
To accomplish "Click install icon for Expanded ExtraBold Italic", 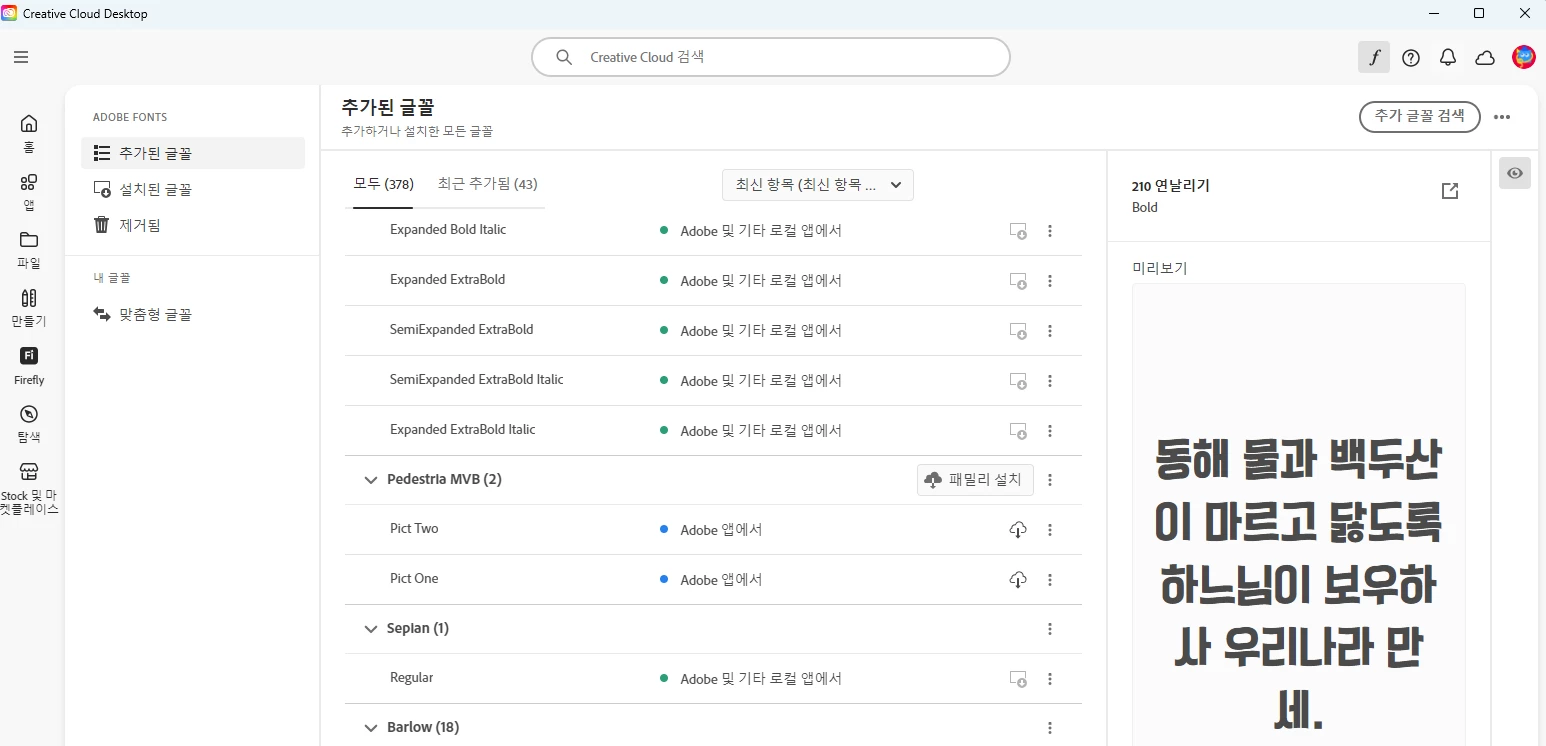I will 1018,431.
